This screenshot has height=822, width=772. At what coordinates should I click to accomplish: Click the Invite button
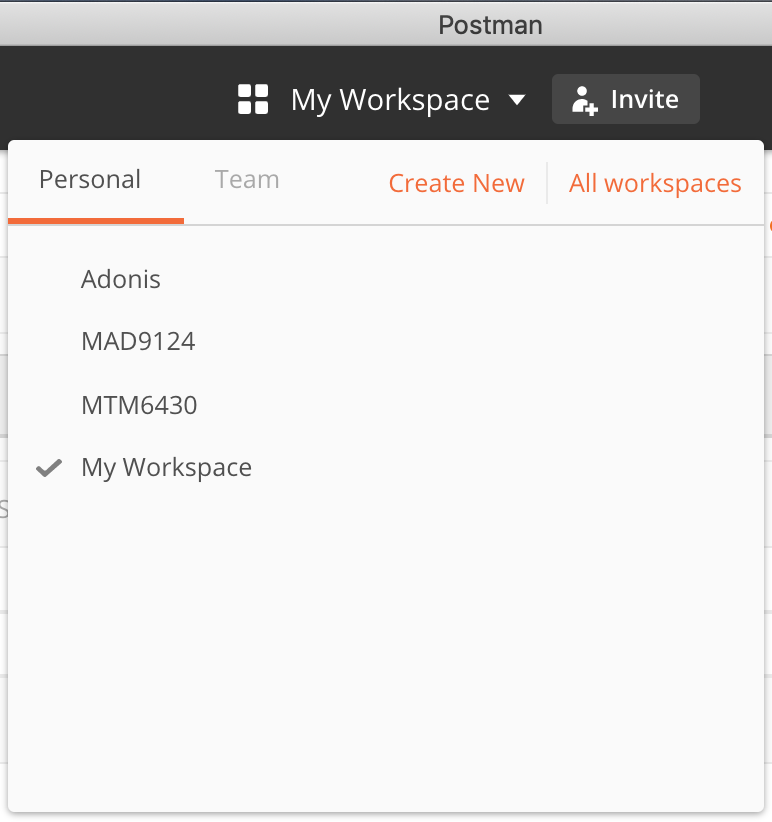pos(625,99)
